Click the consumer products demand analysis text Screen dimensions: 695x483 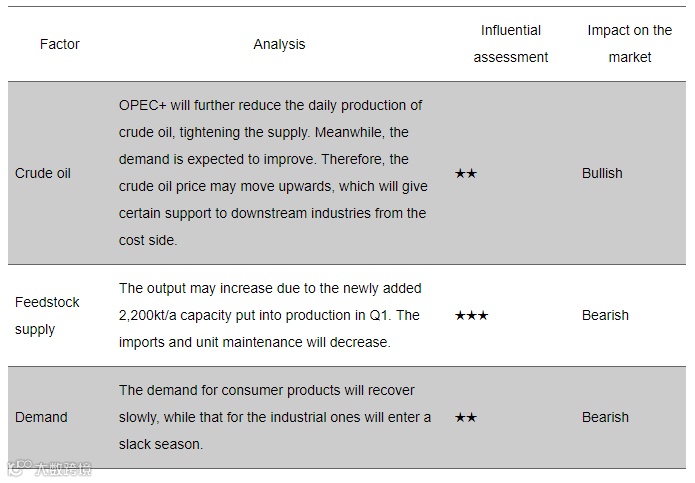pos(275,417)
